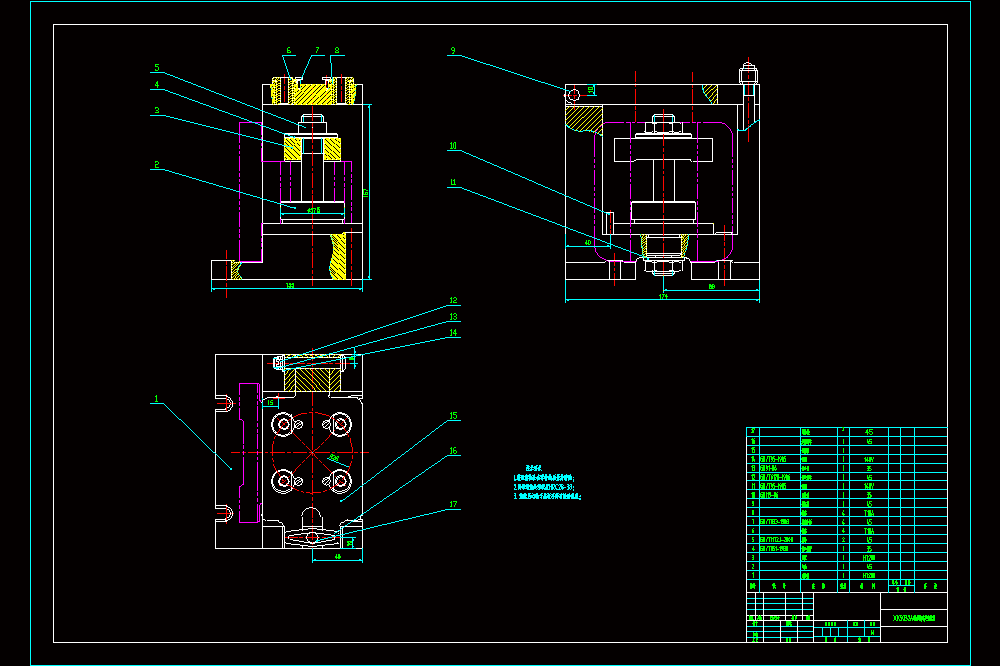Select the 48 dimension below the plan view

(x=338, y=557)
